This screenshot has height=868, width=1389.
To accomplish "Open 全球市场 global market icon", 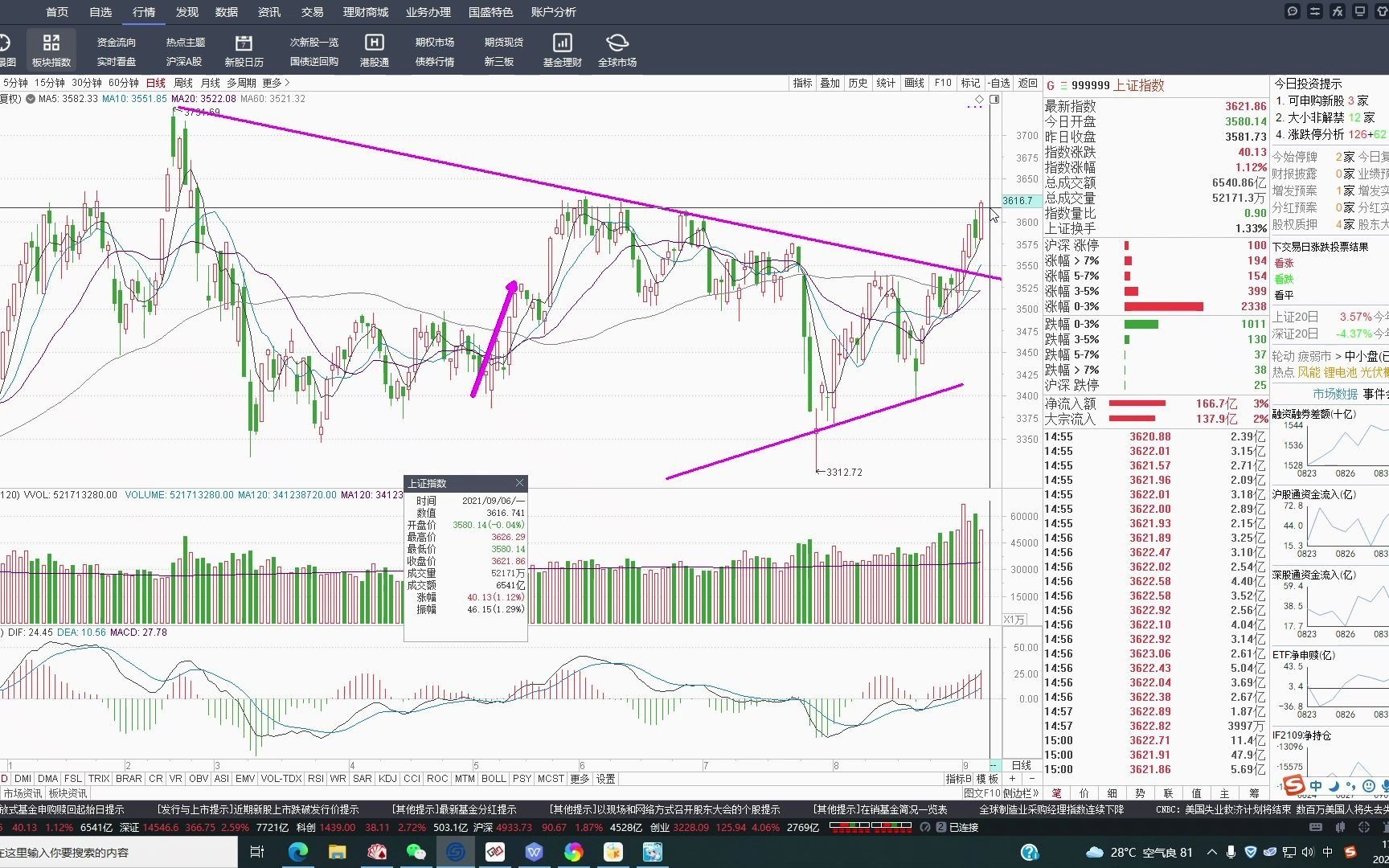I will click(617, 50).
